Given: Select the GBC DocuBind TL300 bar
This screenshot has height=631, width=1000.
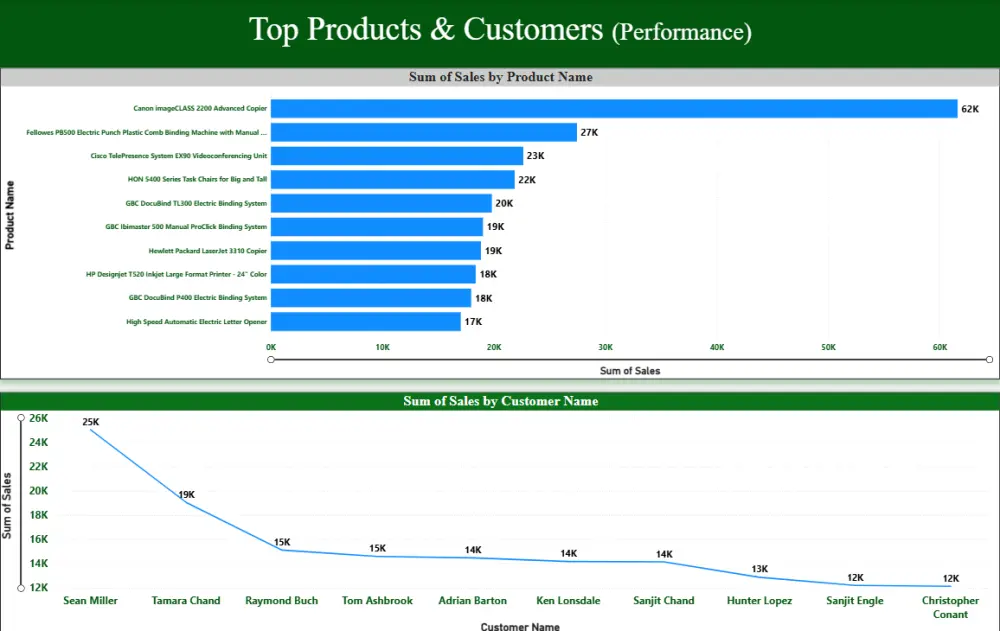Looking at the screenshot, I should tap(380, 202).
